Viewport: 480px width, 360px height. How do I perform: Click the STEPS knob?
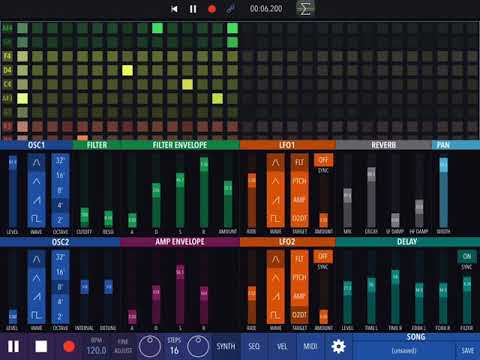pyautogui.click(x=198, y=346)
